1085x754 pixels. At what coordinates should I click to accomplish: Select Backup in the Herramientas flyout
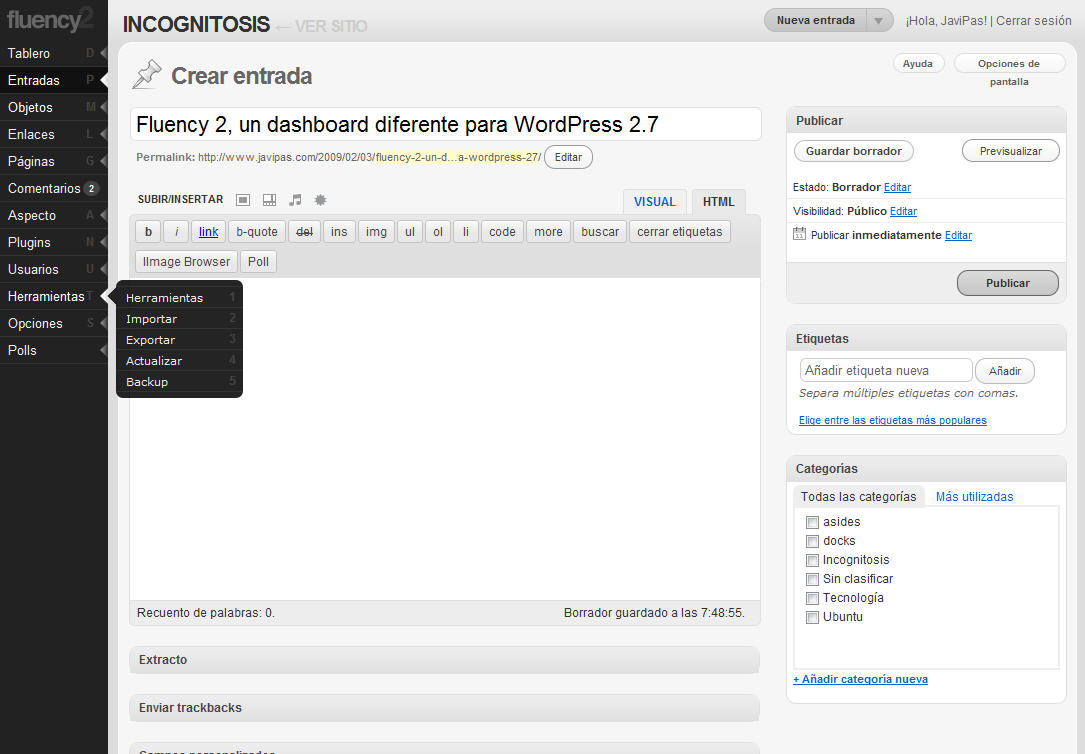tap(179, 382)
